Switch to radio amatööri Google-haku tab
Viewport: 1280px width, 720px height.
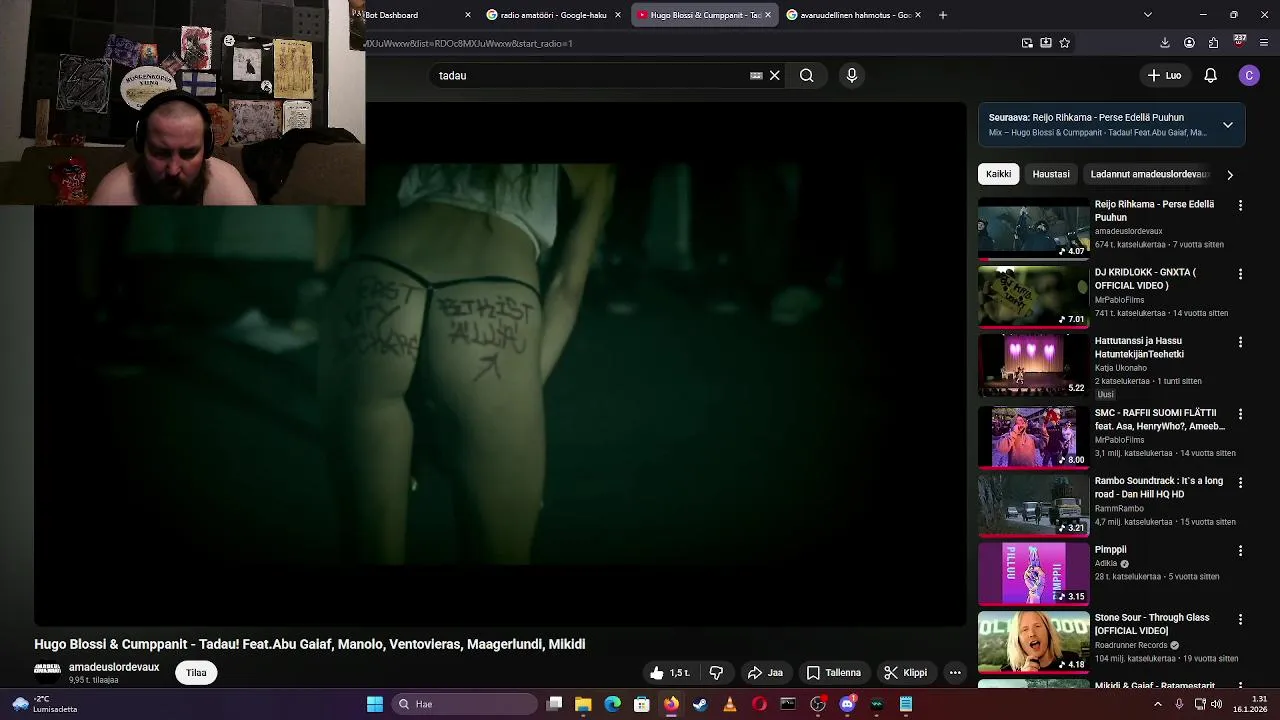553,15
